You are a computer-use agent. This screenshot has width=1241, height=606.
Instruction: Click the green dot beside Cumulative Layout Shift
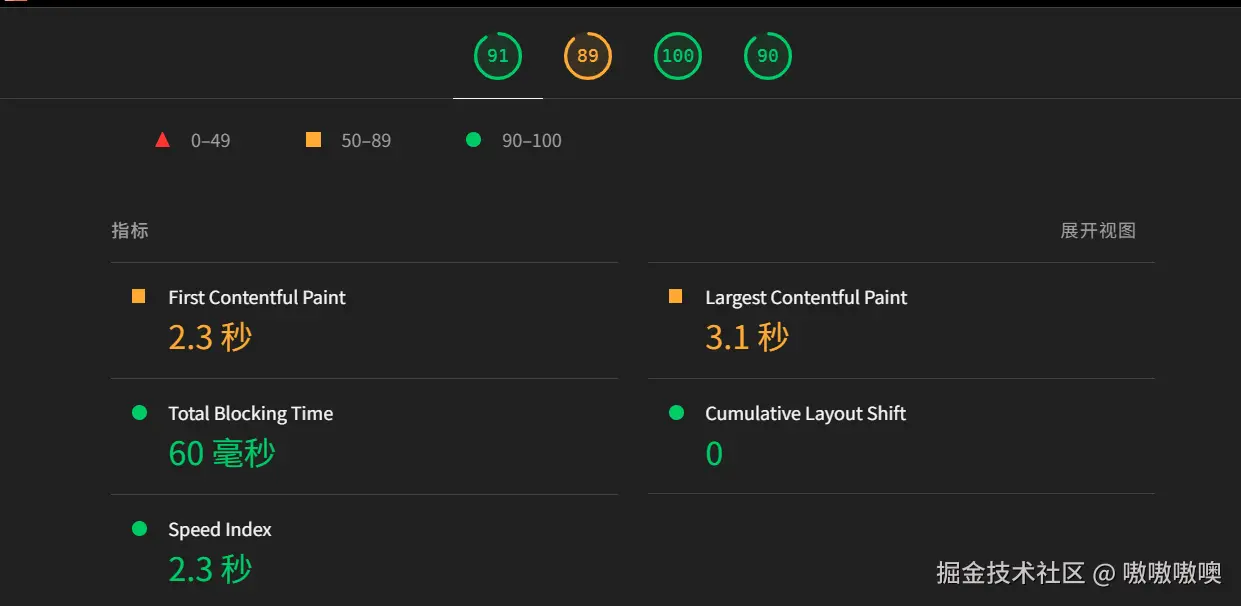[676, 413]
